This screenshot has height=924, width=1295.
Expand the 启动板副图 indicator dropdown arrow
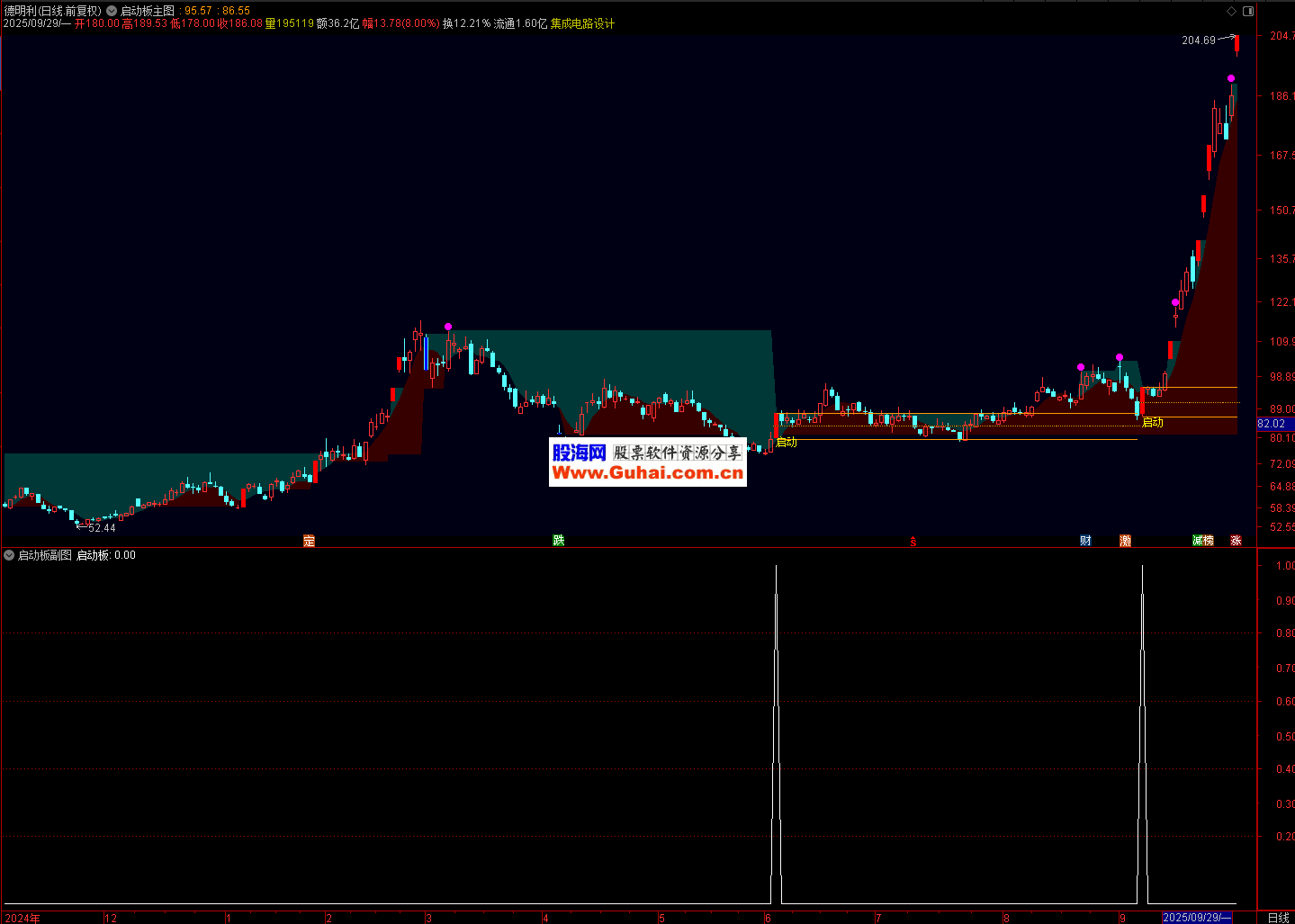click(9, 555)
